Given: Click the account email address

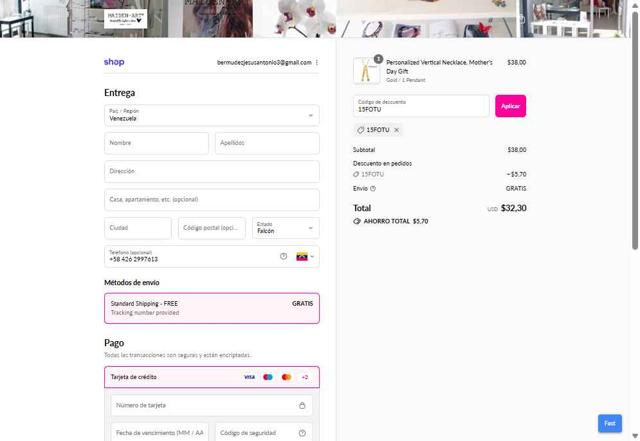Looking at the screenshot, I should click(264, 62).
